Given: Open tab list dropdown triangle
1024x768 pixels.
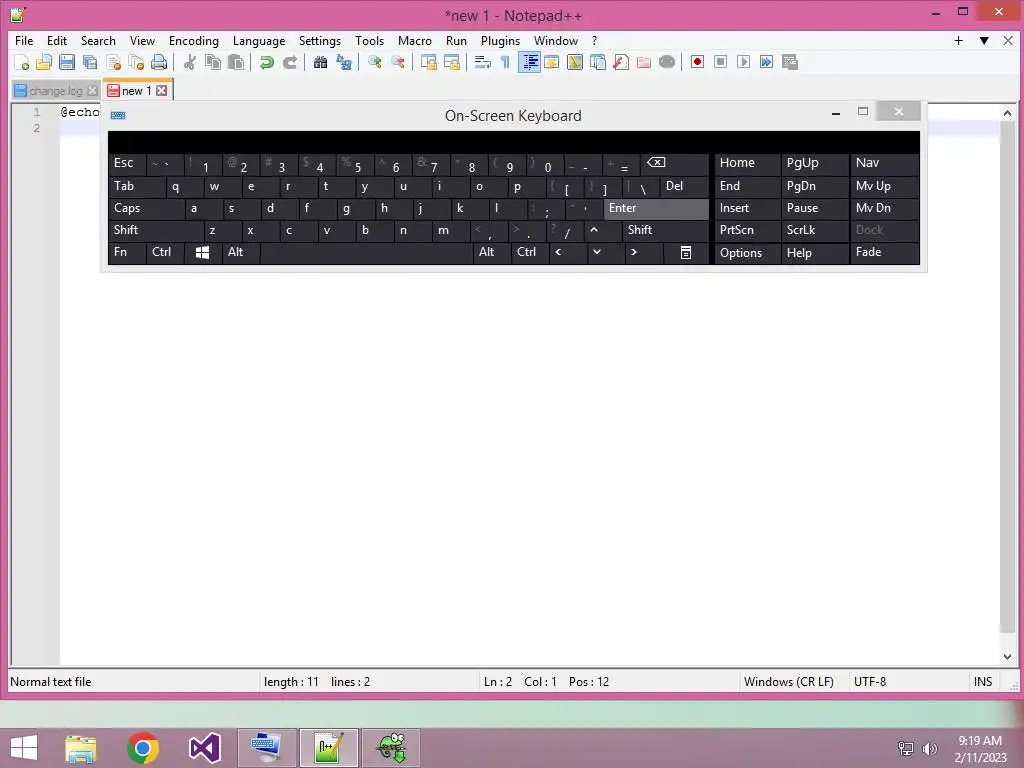Looking at the screenshot, I should tap(984, 40).
